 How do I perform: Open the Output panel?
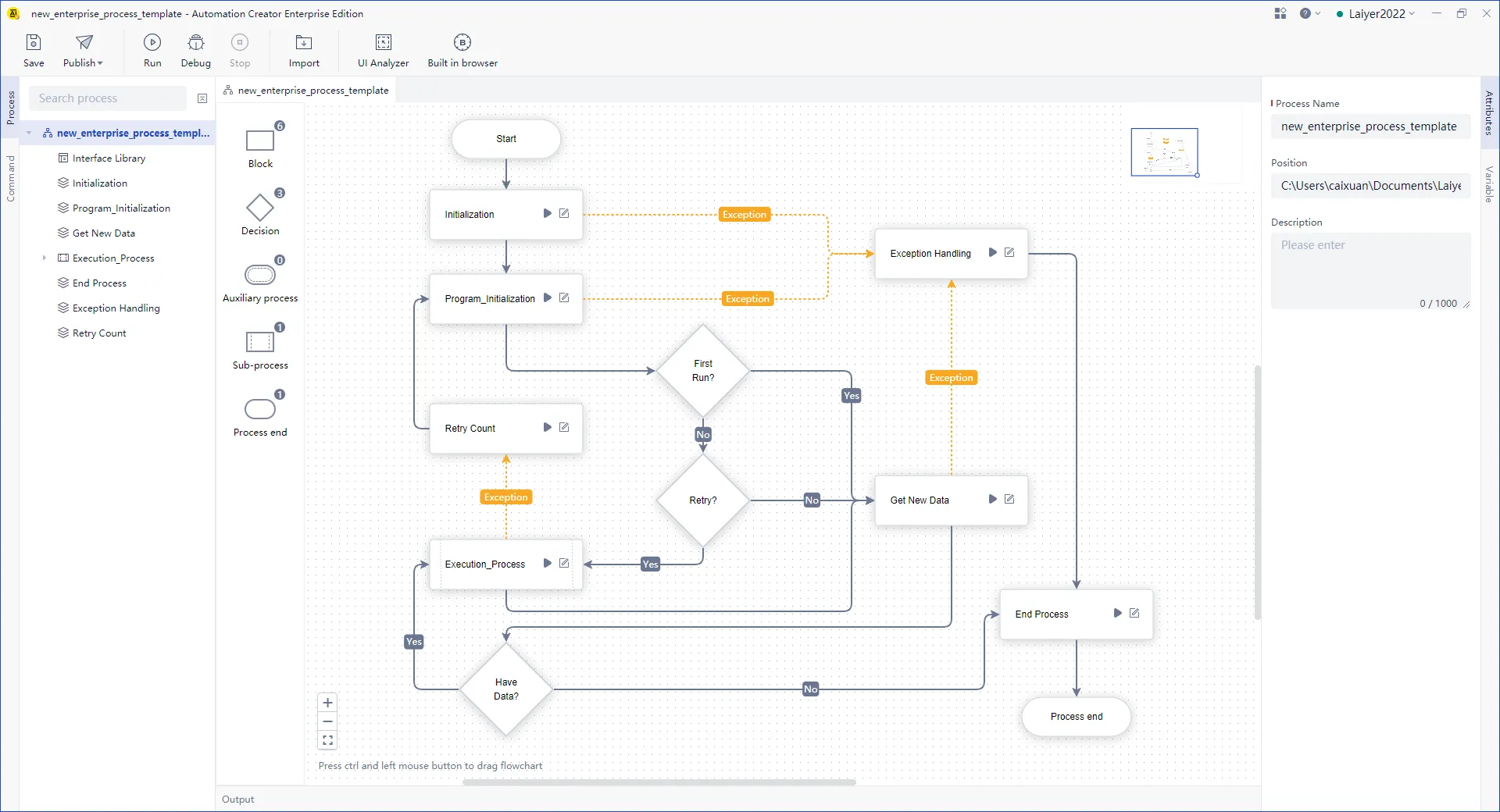[x=238, y=799]
